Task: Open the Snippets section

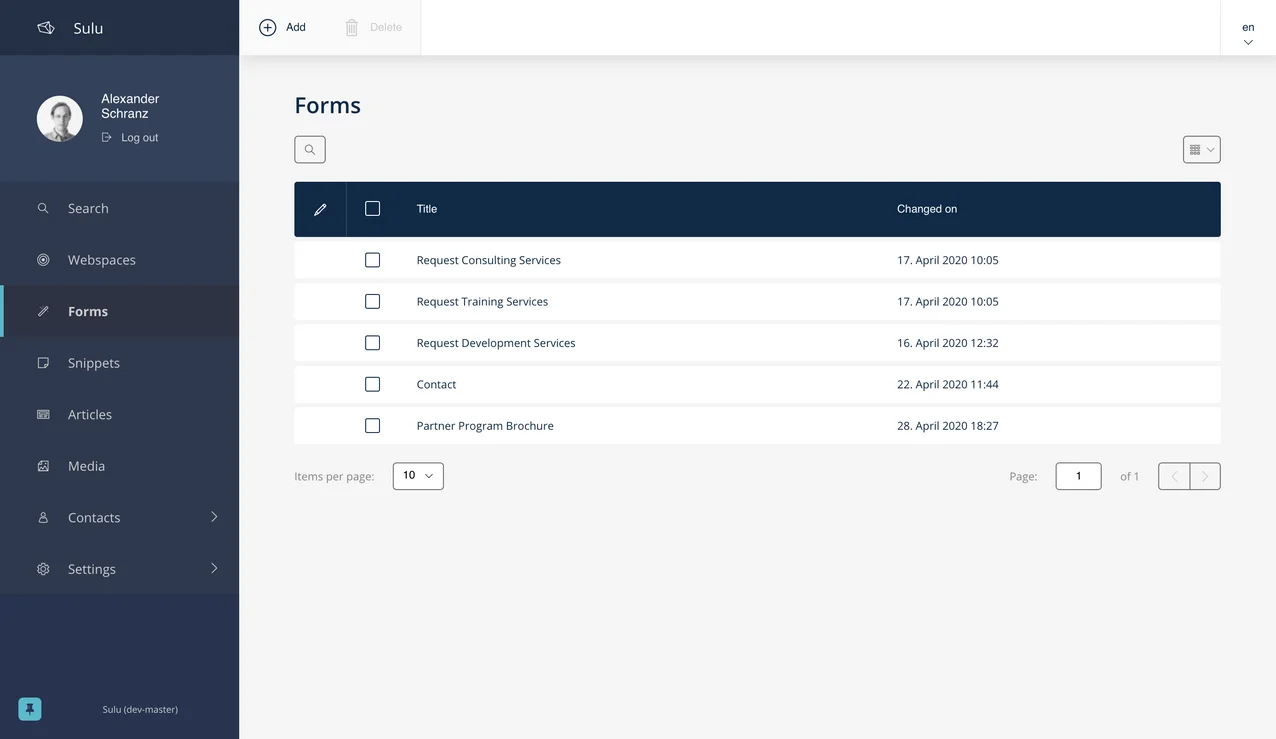Action: pyautogui.click(x=42, y=362)
